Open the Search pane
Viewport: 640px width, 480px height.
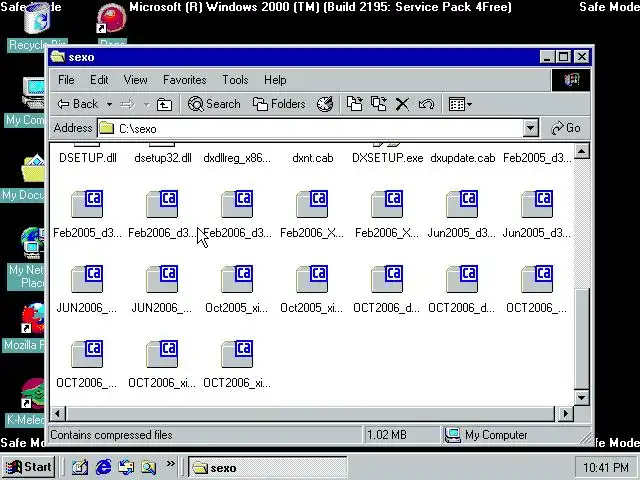point(214,104)
